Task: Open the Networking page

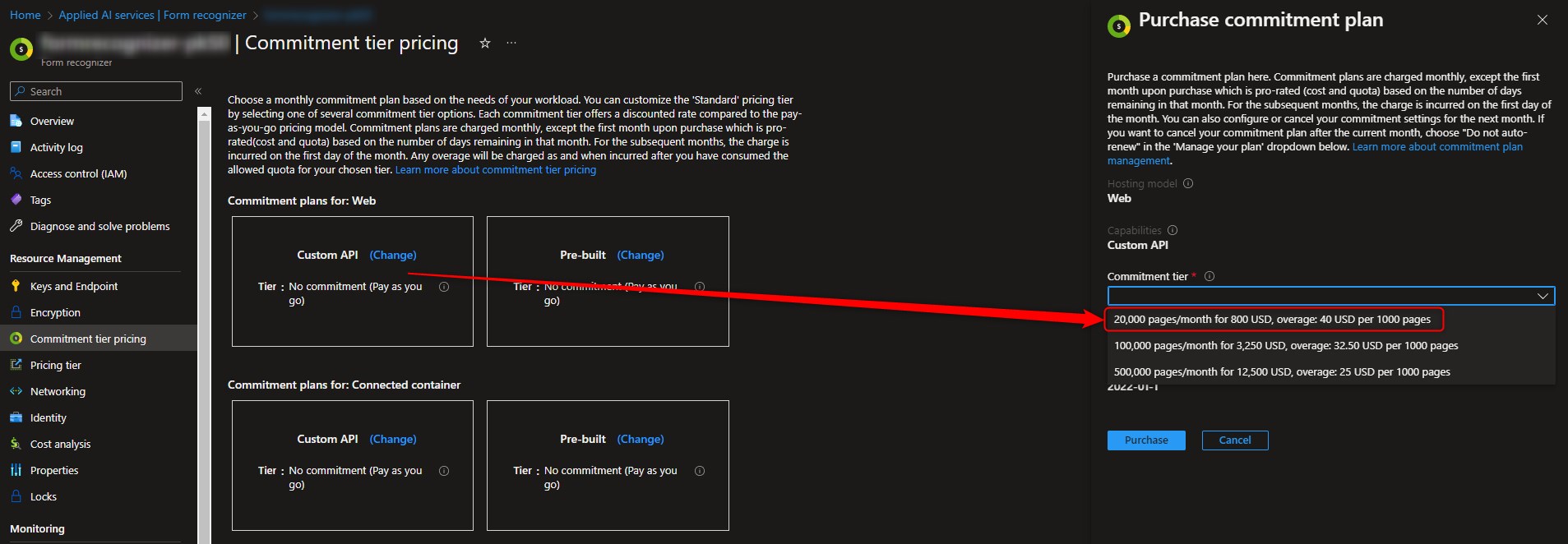Action: (58, 391)
